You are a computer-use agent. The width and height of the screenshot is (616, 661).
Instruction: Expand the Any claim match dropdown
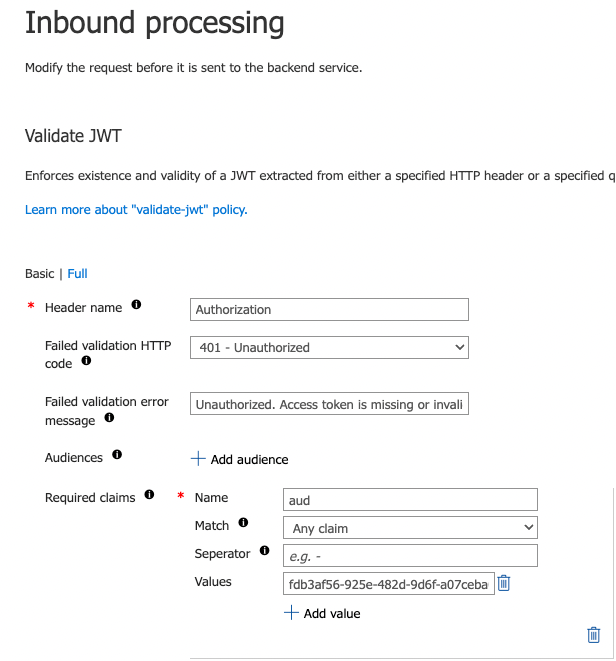click(410, 527)
